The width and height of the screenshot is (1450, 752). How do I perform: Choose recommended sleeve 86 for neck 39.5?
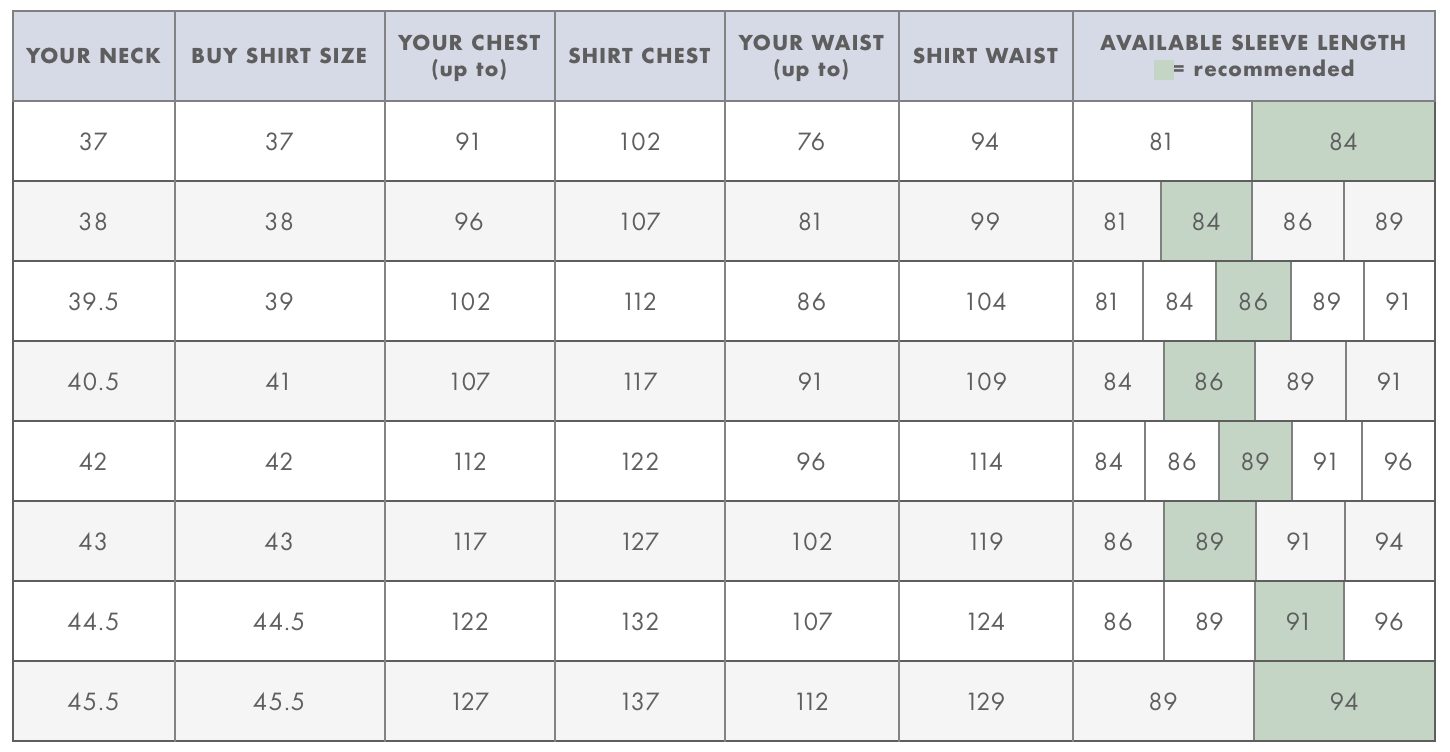click(x=1253, y=301)
